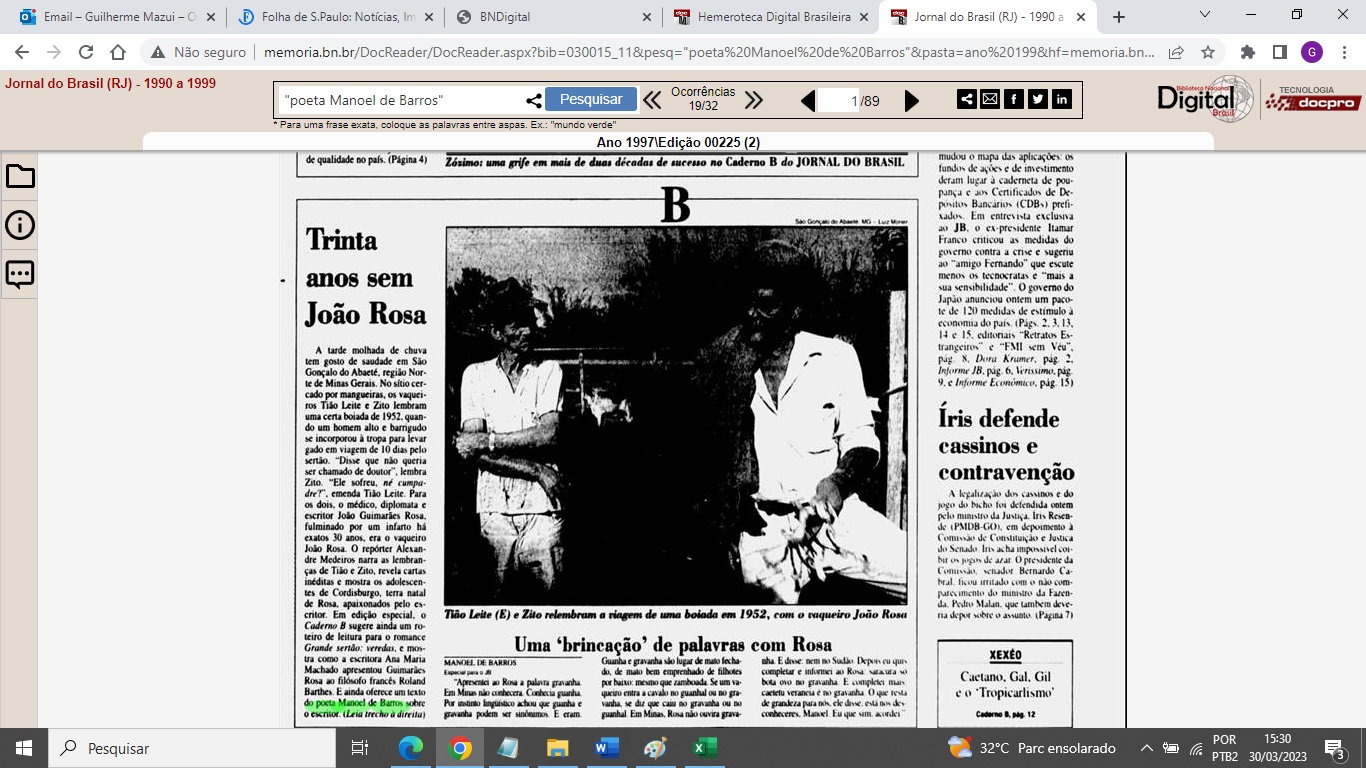The image size is (1366, 768).
Task: Click the DocPro Tecnologia logo
Action: click(1312, 99)
